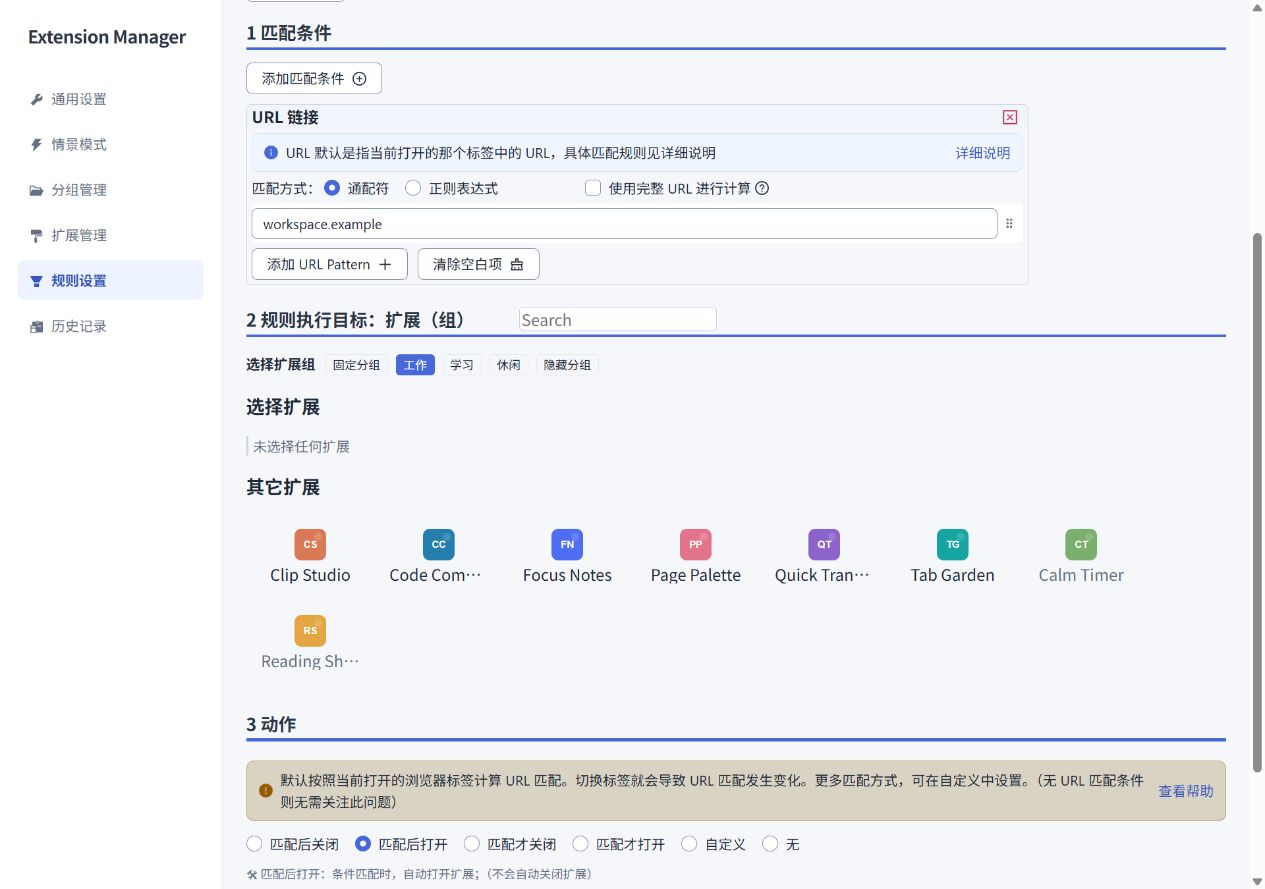Screen dimensions: 1265x889
Task: Click the 未选择任何扩展 text
Action: [x=301, y=447]
